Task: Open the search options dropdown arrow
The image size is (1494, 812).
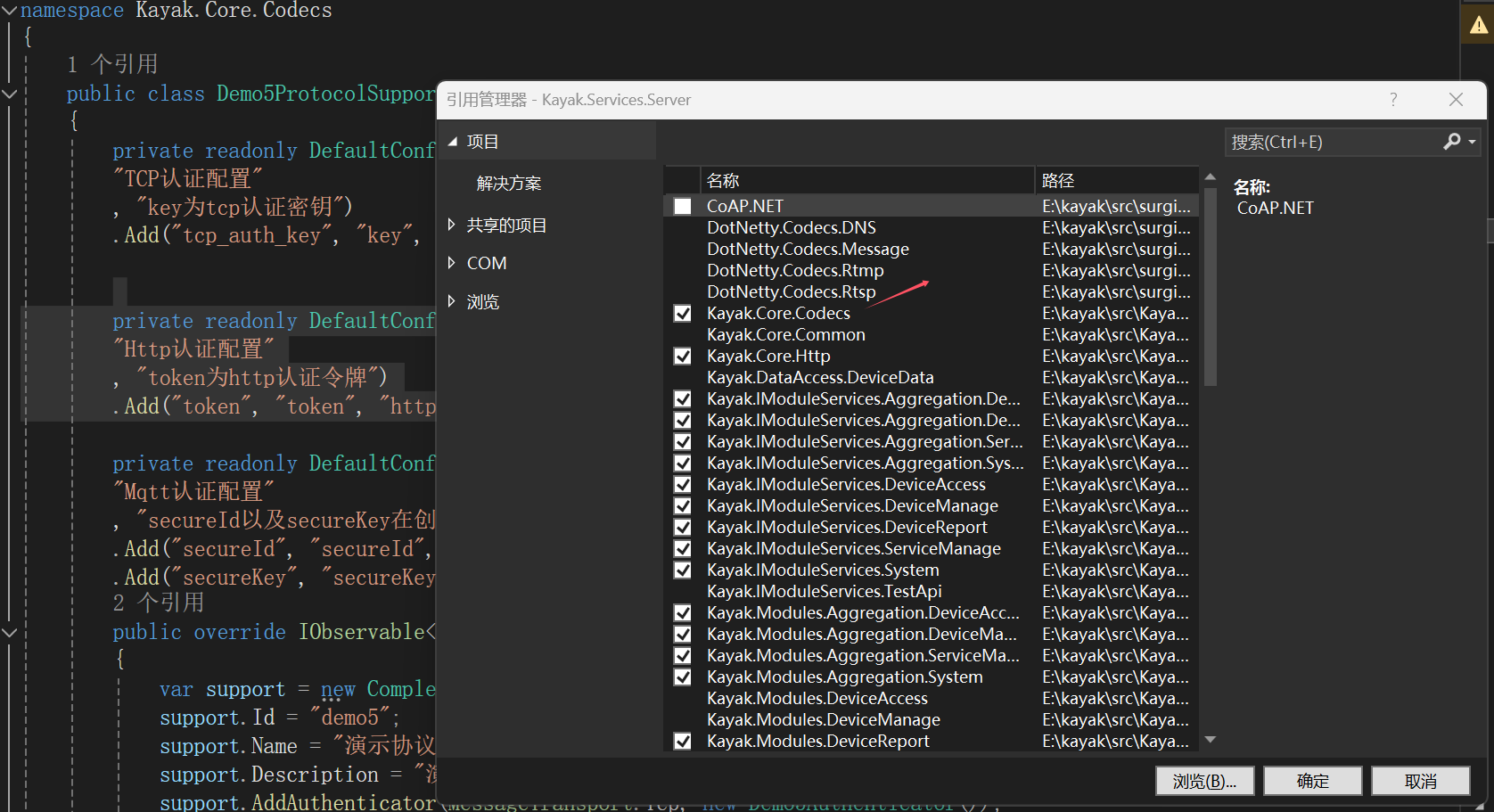Action: pos(1472,142)
